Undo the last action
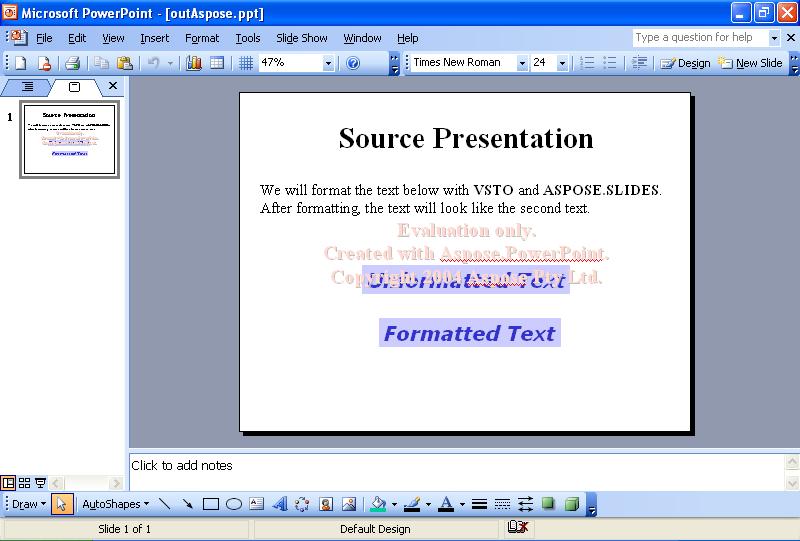This screenshot has width=800, height=541. click(154, 63)
